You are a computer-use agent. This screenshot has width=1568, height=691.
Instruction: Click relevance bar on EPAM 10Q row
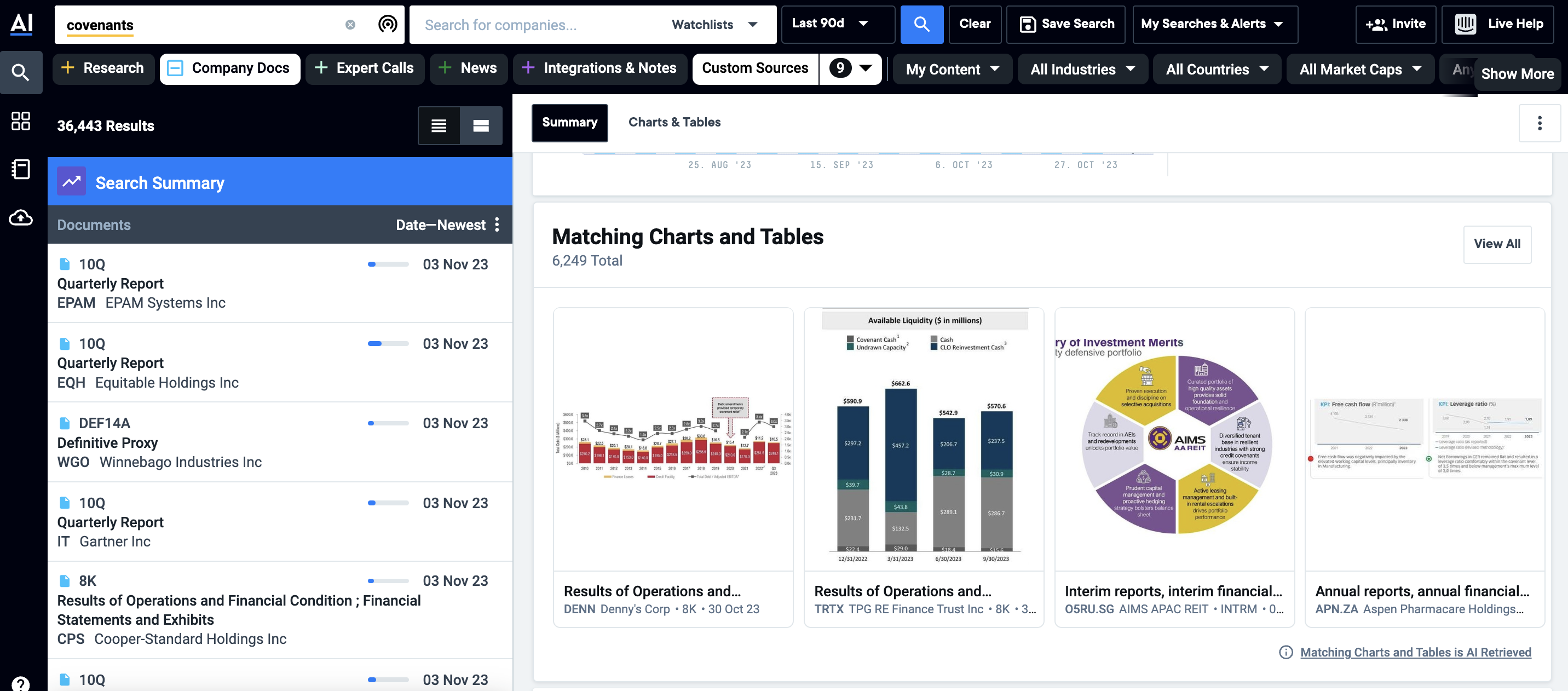tap(388, 264)
